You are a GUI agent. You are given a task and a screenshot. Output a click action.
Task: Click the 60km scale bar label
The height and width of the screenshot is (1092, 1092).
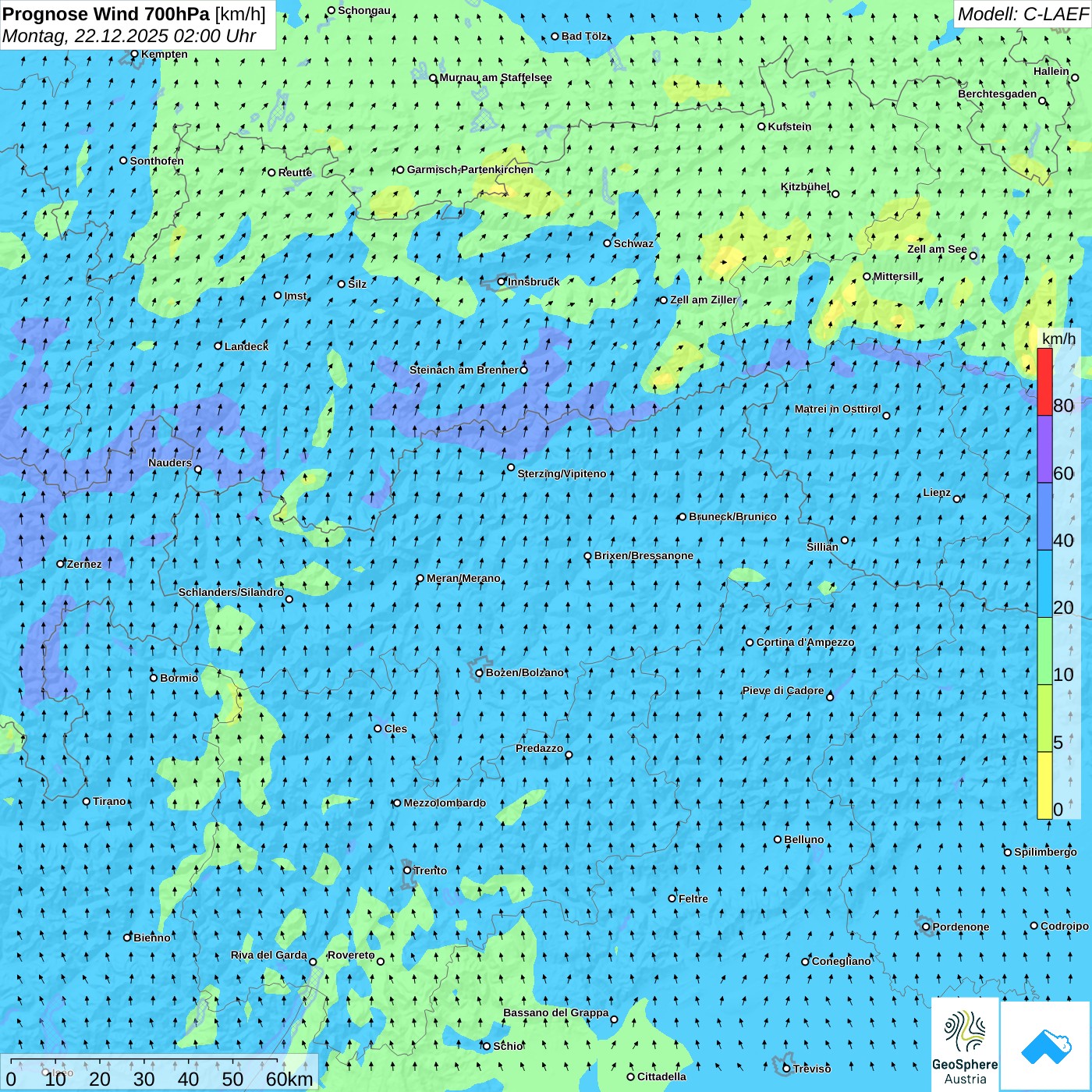tap(289, 1079)
